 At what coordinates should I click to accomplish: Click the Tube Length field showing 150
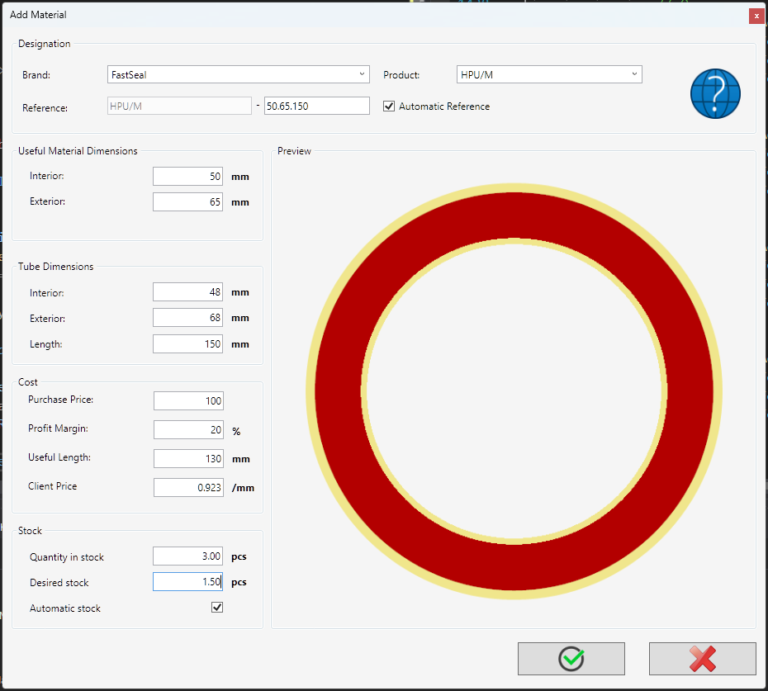(188, 344)
